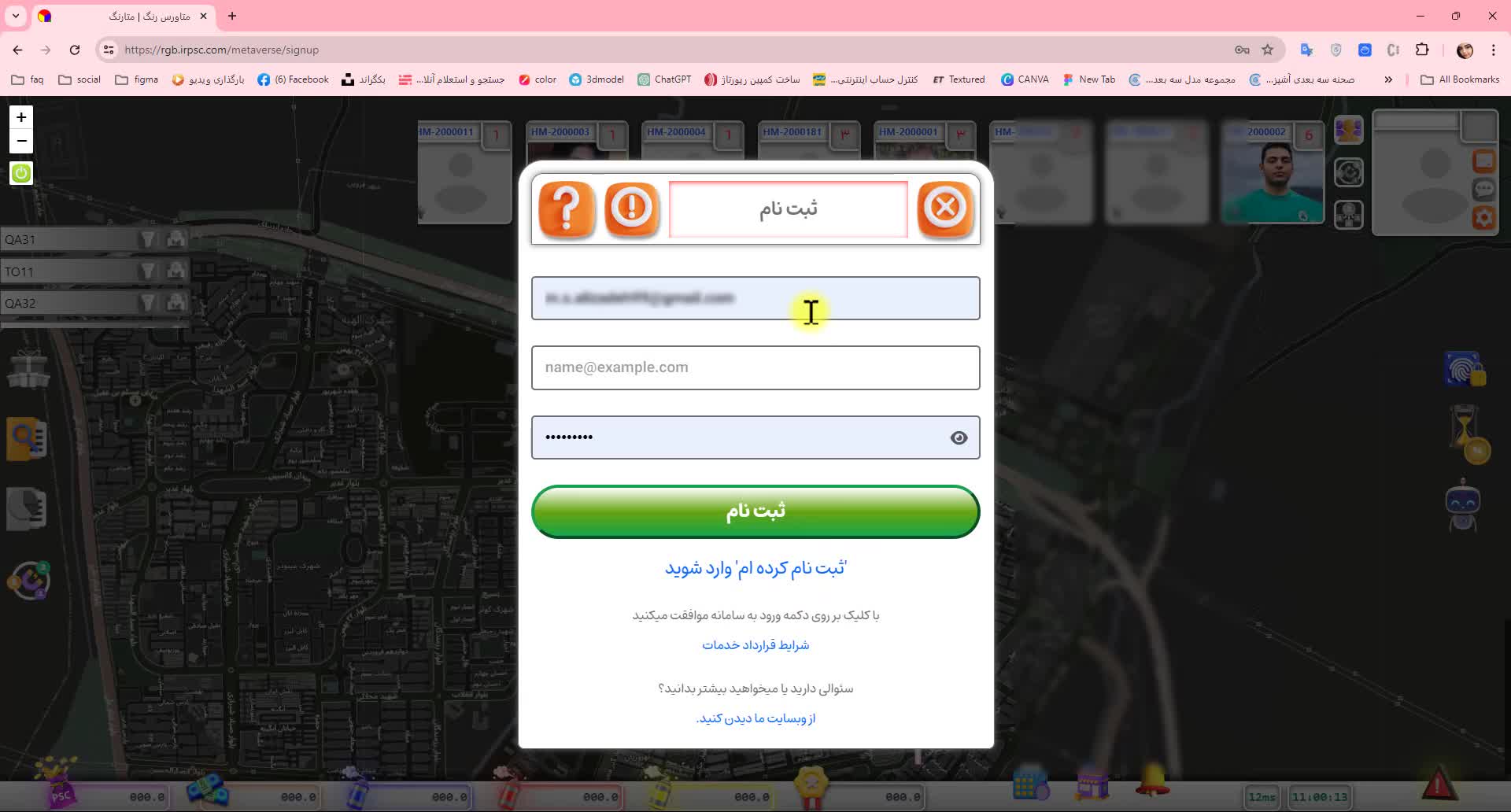Toggle the filter next to QA31
The image size is (1511, 812).
click(x=148, y=238)
